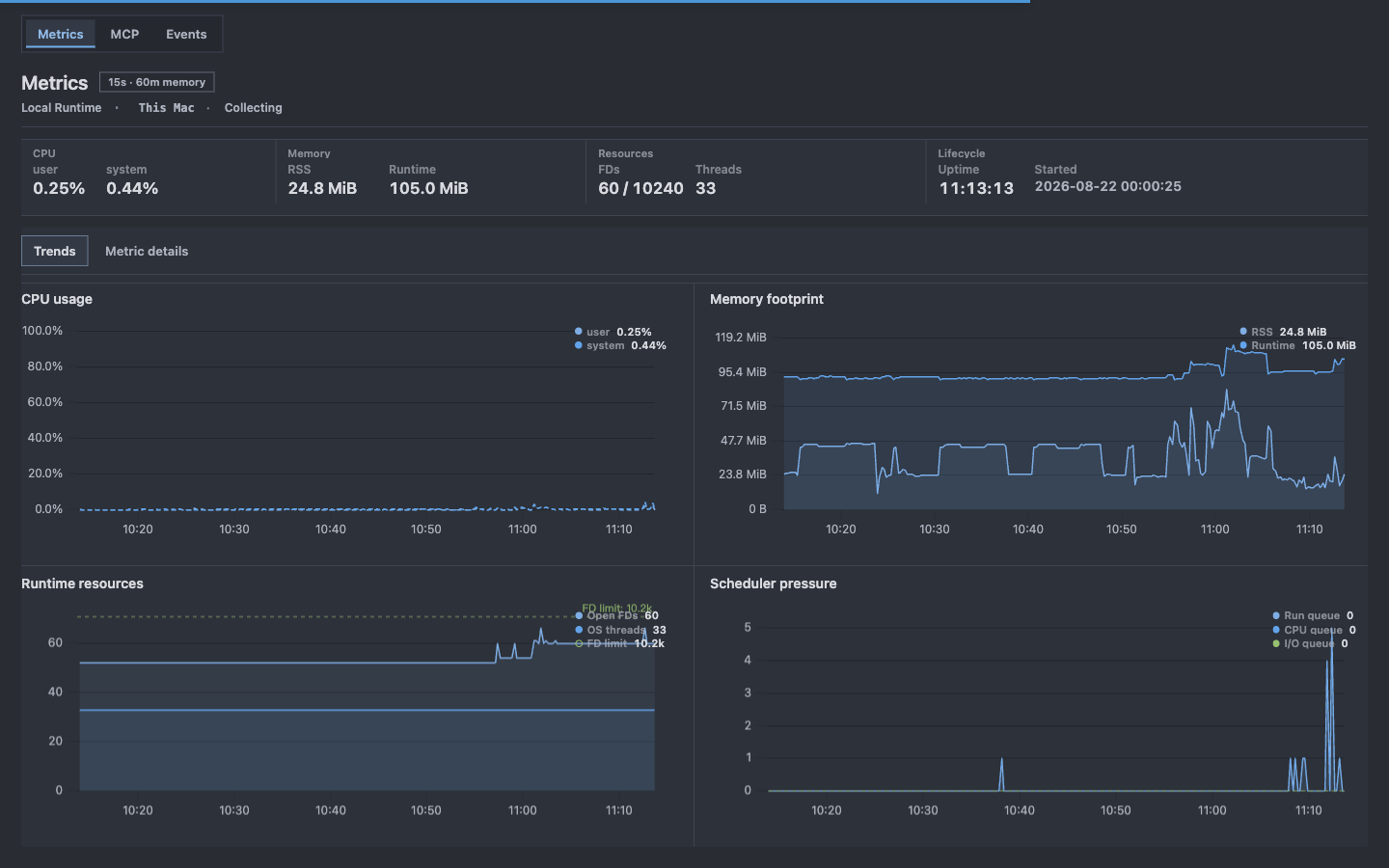
Task: Toggle the RSS series in Memory footprint legend
Action: [1283, 332]
